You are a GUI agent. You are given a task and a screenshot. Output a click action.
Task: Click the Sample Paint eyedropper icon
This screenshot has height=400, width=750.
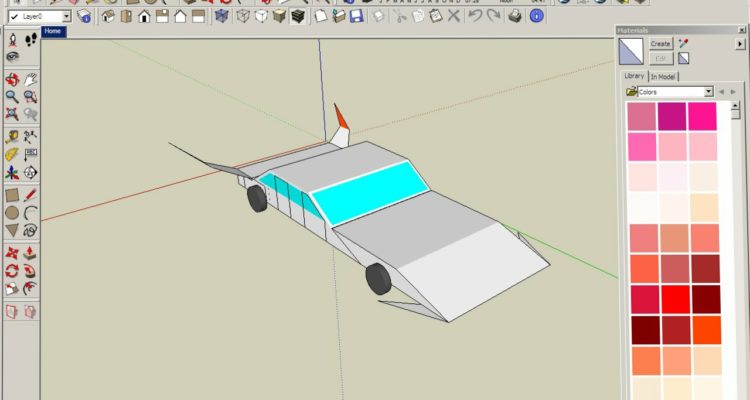[684, 43]
